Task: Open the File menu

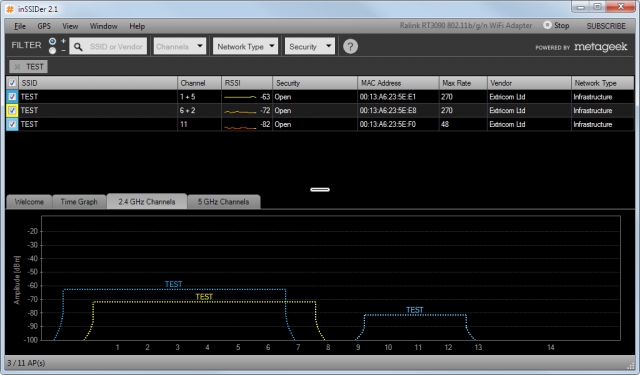Action: pyautogui.click(x=20, y=26)
